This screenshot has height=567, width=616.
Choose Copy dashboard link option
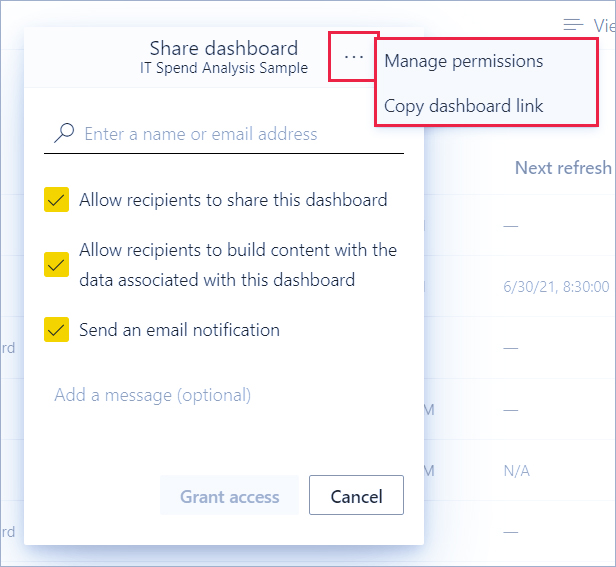tap(464, 106)
